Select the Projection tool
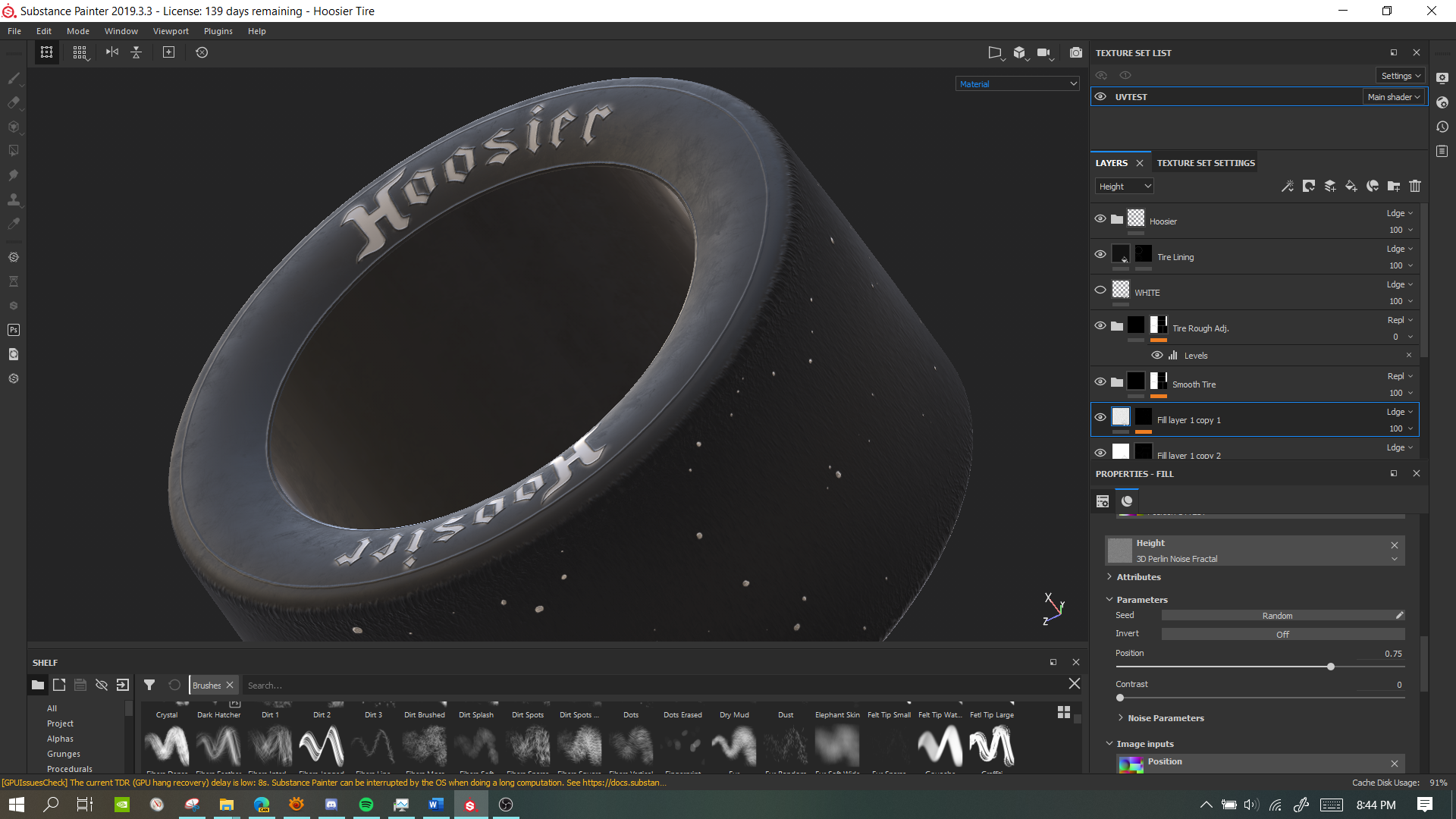This screenshot has width=1456, height=819. (13, 127)
